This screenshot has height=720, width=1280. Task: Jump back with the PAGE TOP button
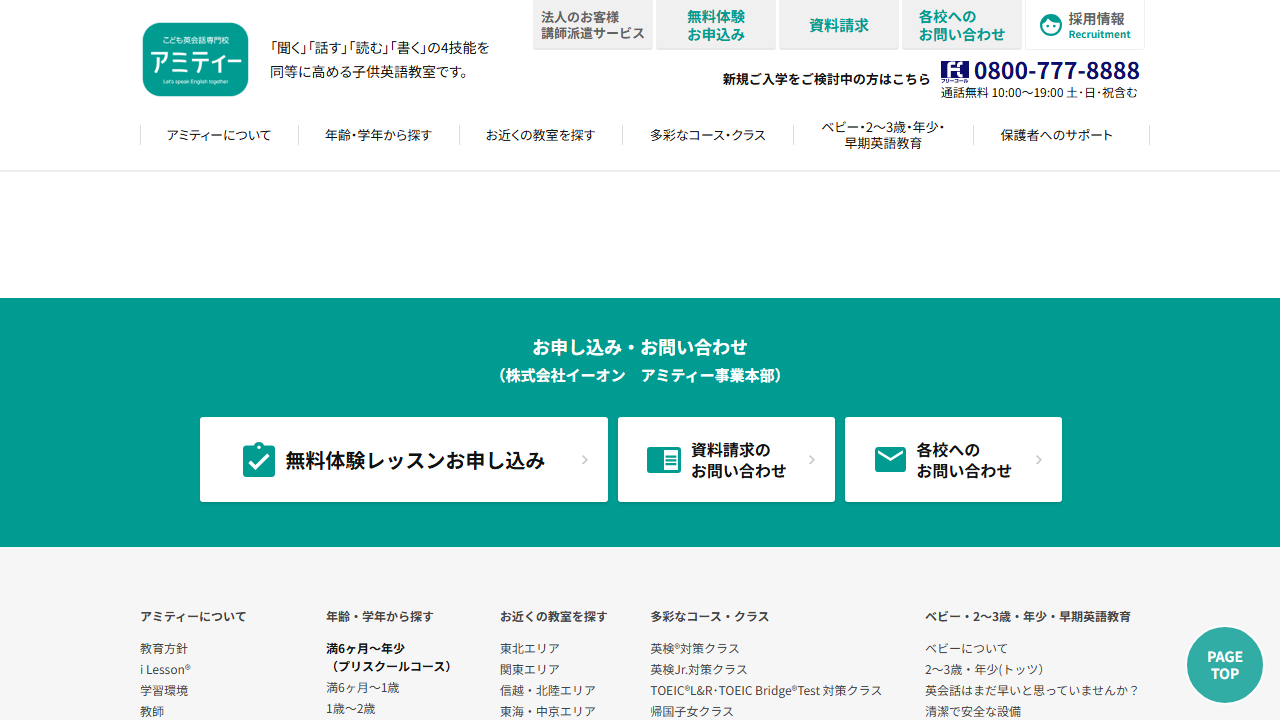coord(1225,665)
